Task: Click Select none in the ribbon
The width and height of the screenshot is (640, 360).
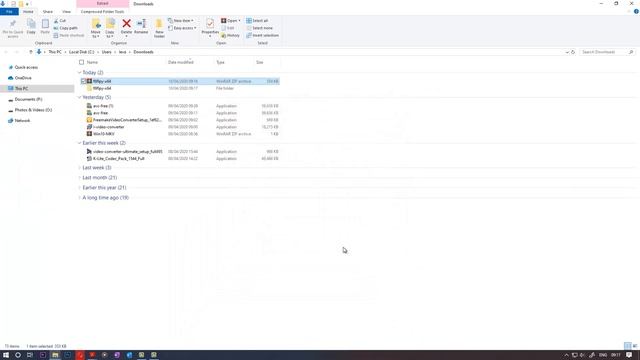Action: tap(260, 28)
